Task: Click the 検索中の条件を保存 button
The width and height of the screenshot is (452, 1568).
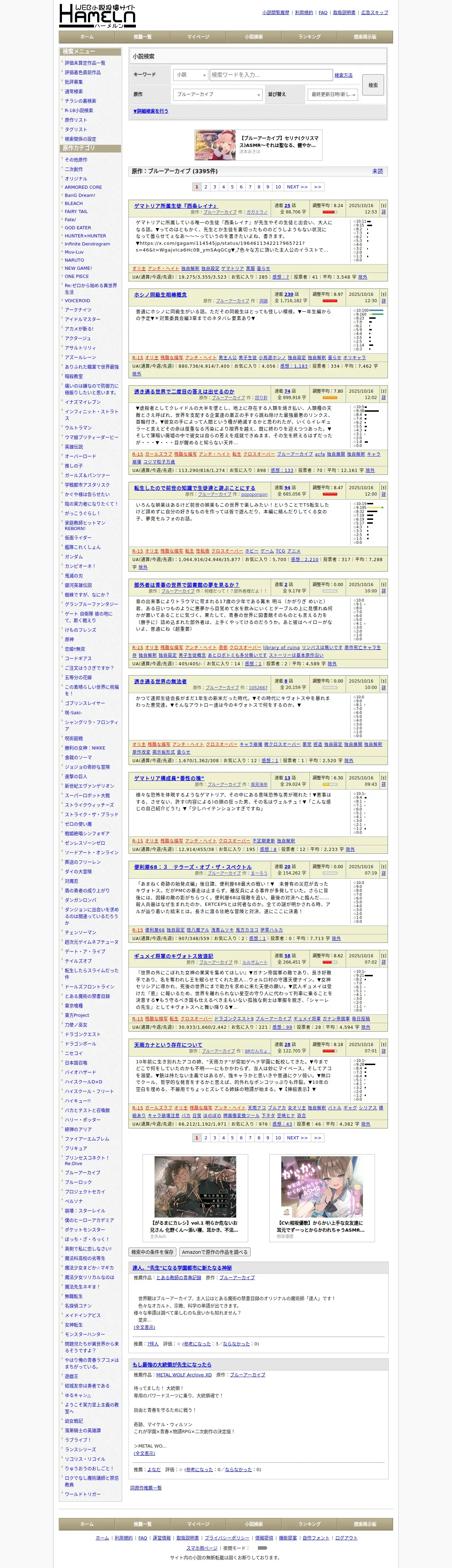Action: pos(152,1251)
